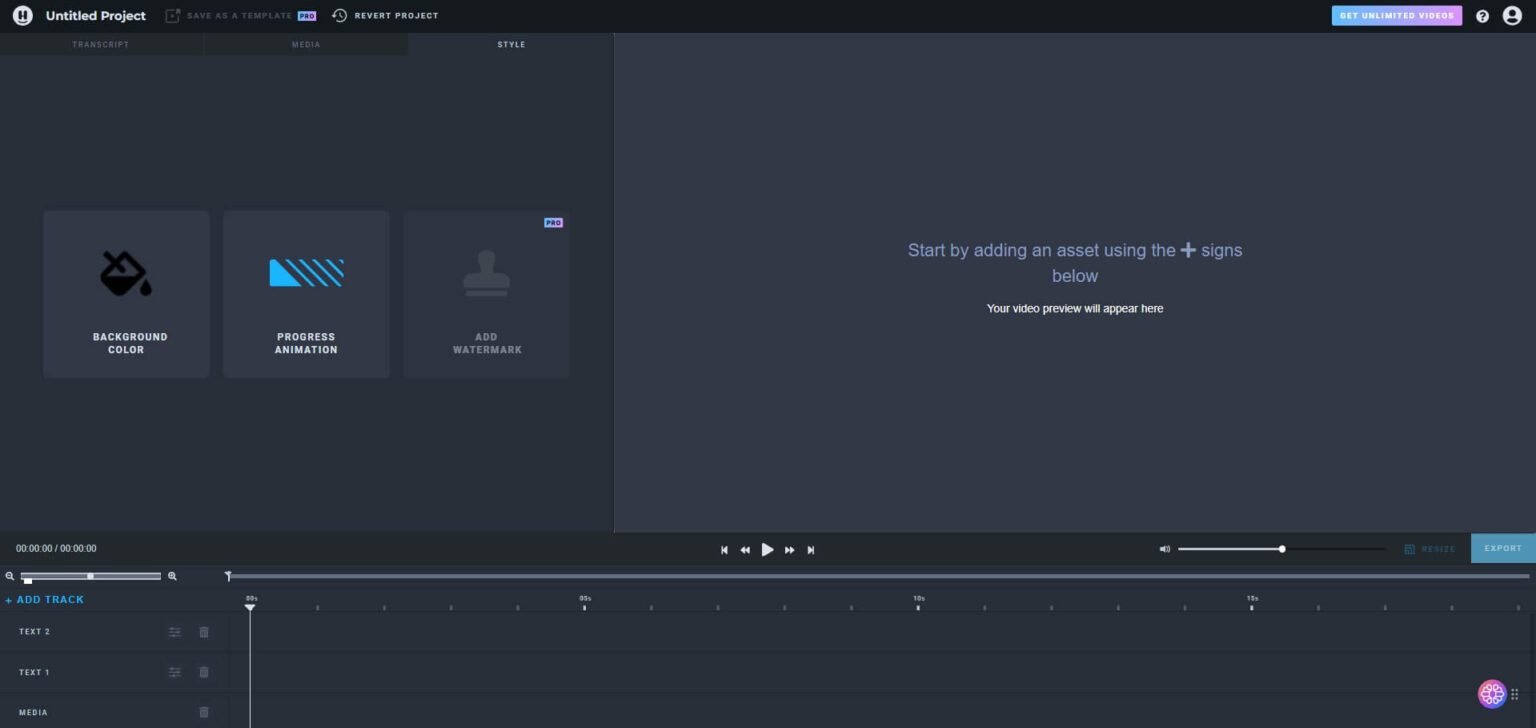
Task: Click the Headliner logo icon
Action: (x=22, y=16)
